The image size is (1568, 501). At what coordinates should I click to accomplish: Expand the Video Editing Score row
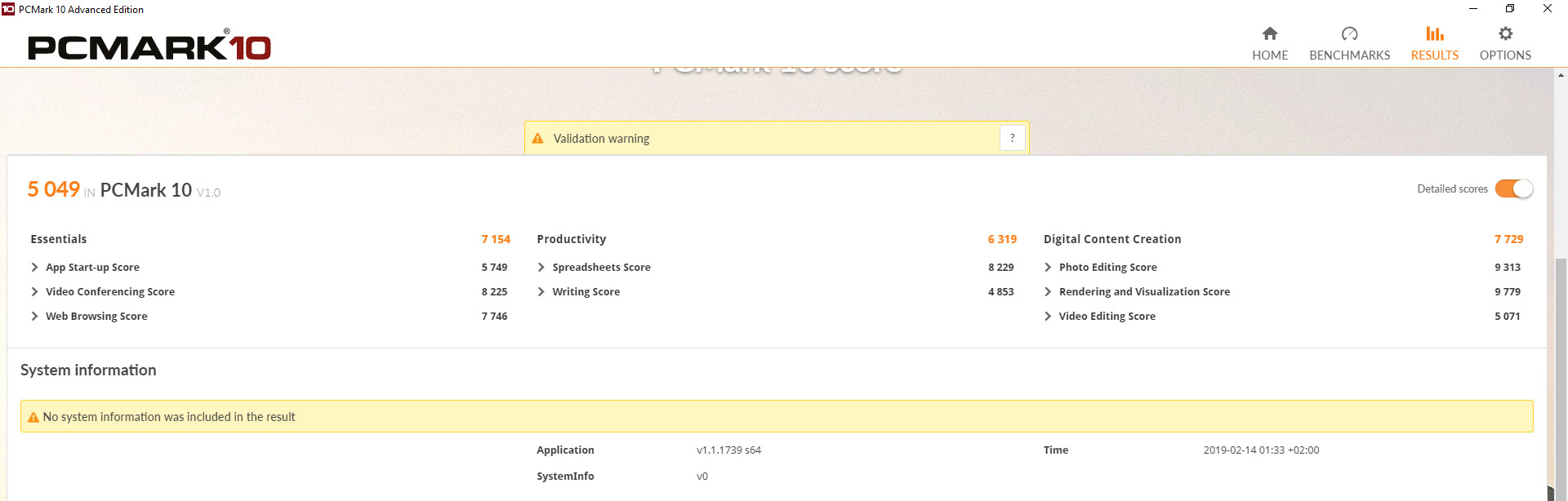tap(1048, 316)
